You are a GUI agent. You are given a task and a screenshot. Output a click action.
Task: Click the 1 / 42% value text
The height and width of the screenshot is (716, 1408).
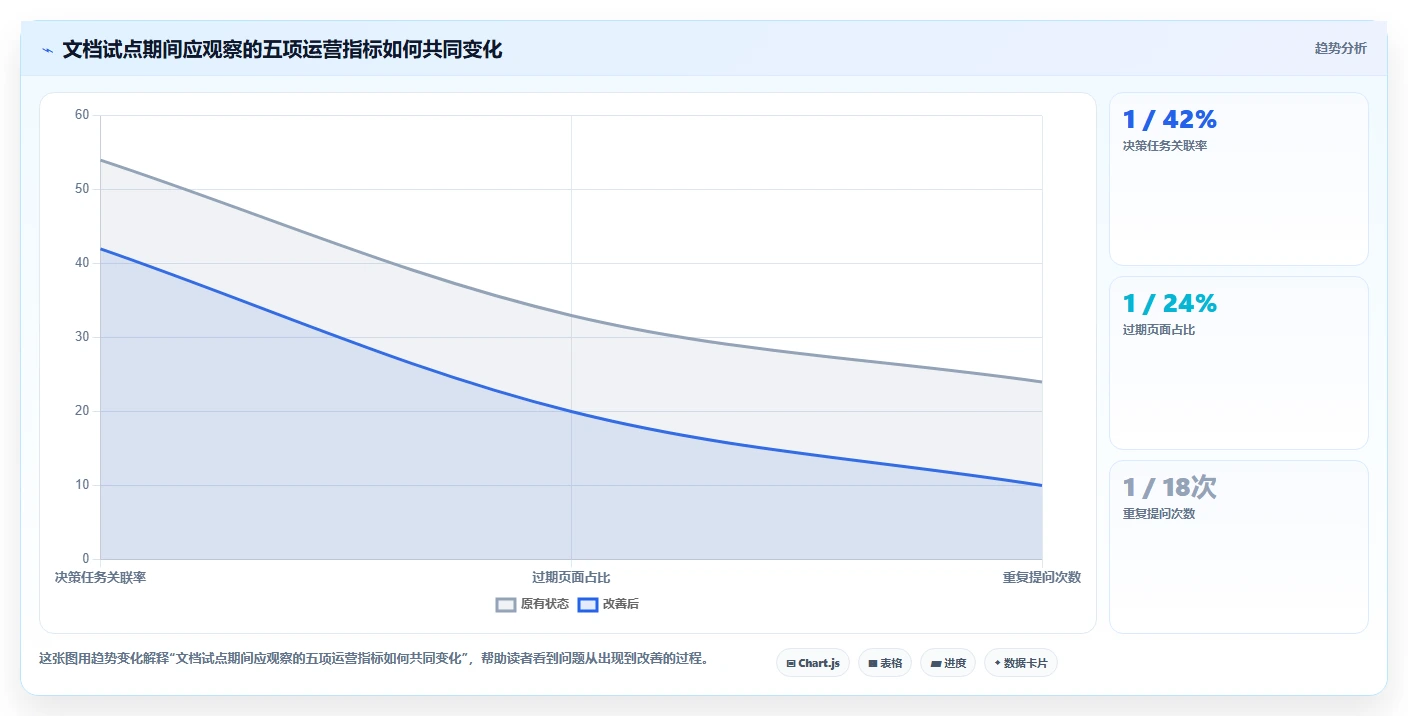pyautogui.click(x=1170, y=120)
